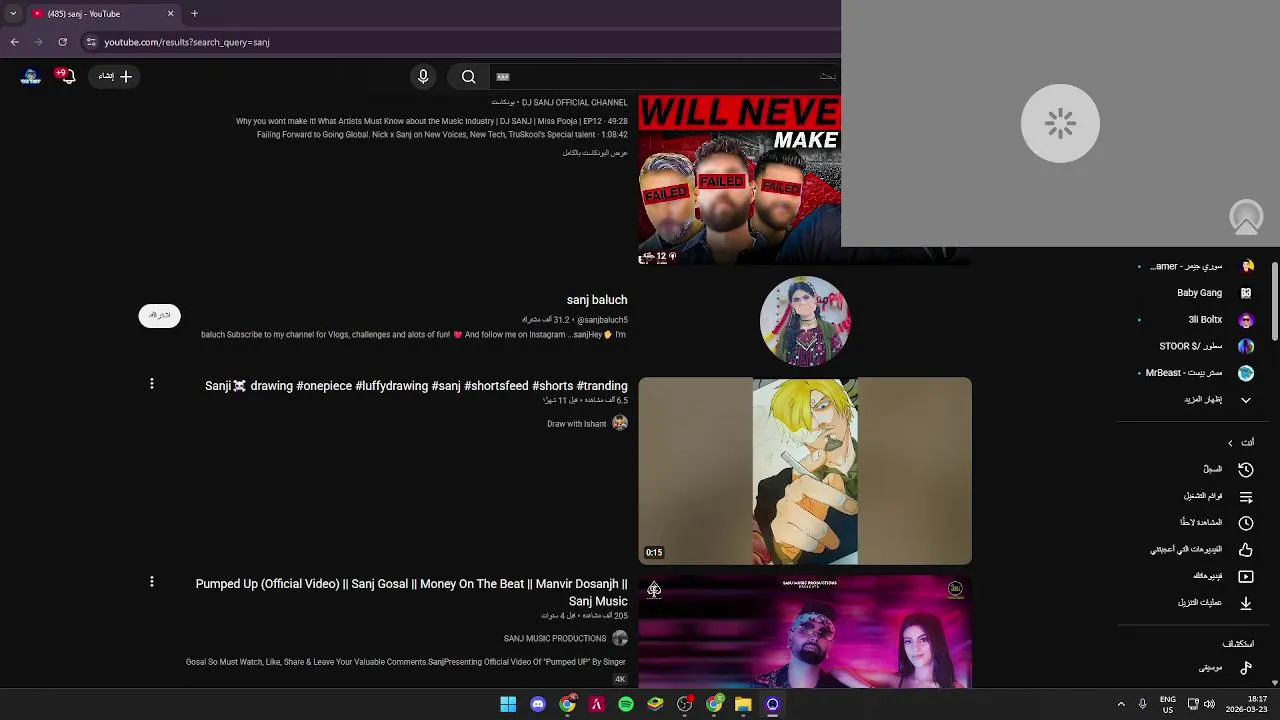Open the Sanji drawing video thumbnail
This screenshot has height=720, width=1280.
pos(805,471)
